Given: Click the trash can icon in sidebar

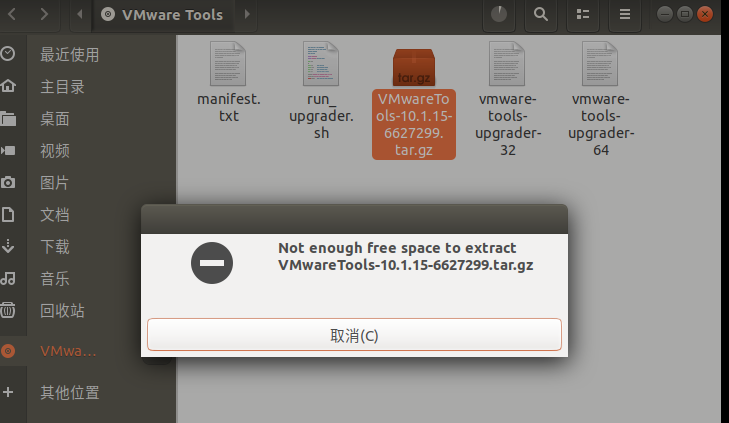Looking at the screenshot, I should 8,310.
